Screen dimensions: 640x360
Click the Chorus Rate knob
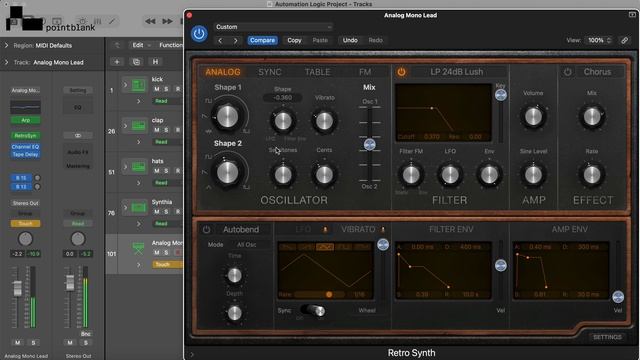click(x=592, y=175)
